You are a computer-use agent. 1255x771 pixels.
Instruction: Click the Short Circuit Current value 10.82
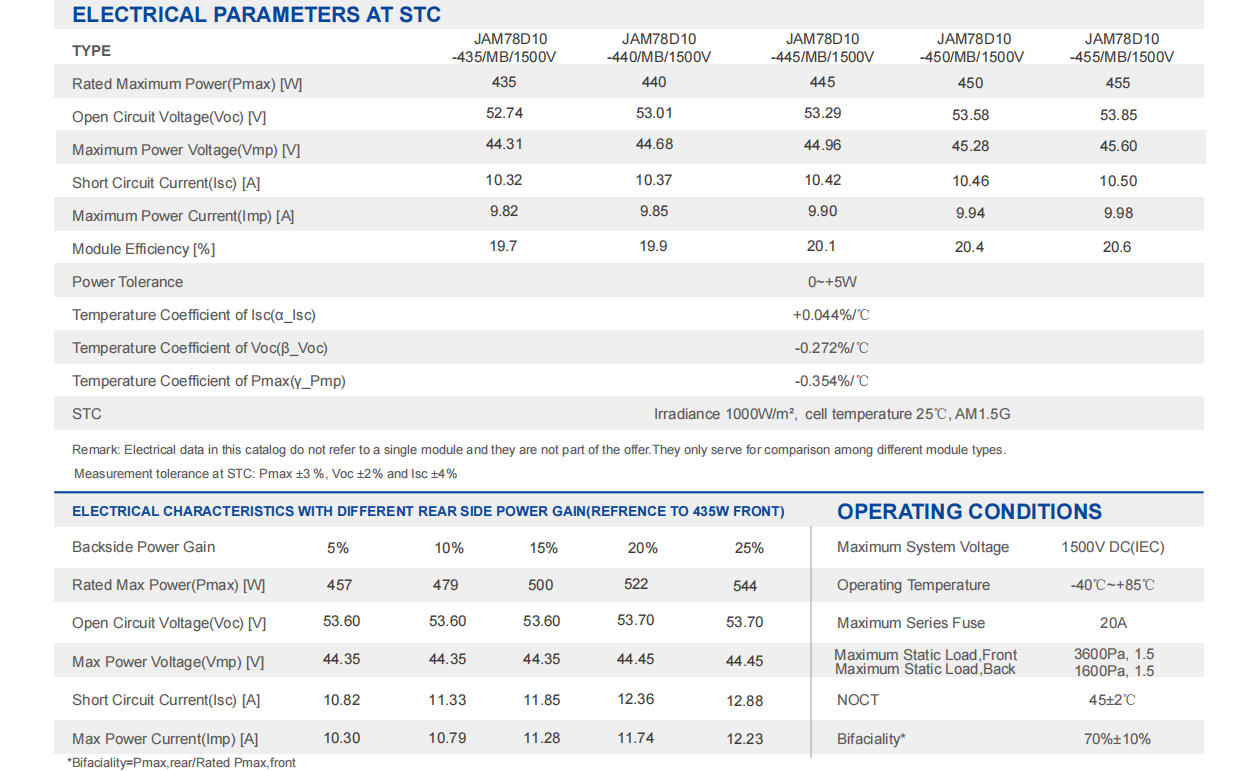pyautogui.click(x=342, y=700)
